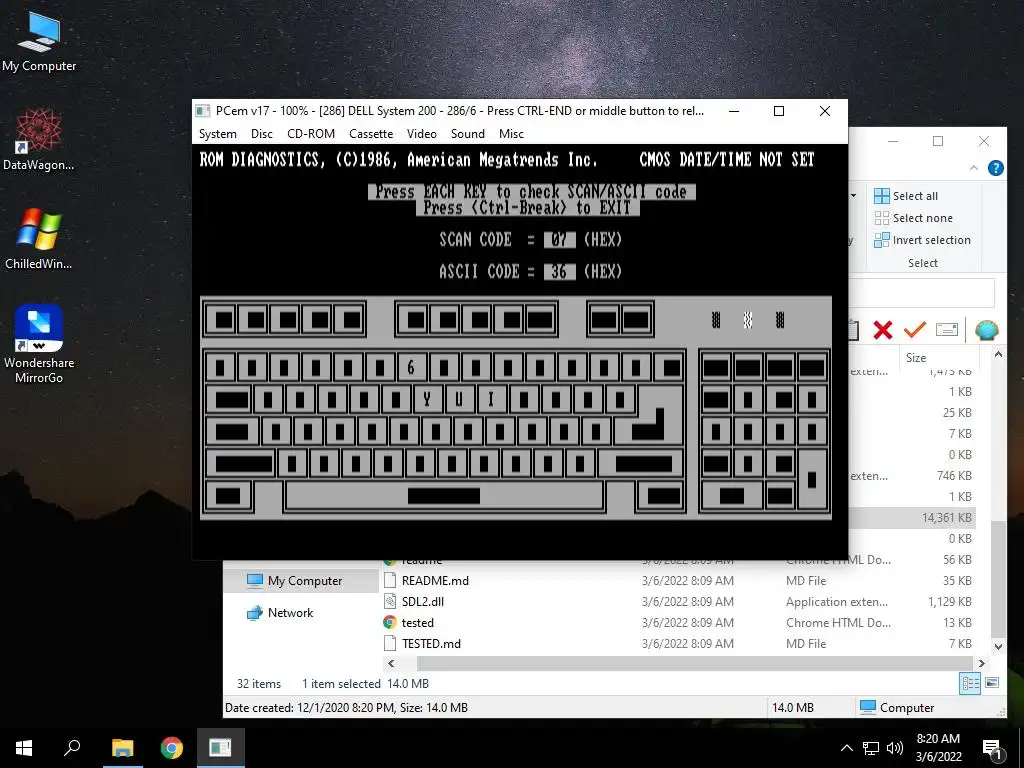Click the left arrow of the horizontal scrollbar
Image resolution: width=1024 pixels, height=768 pixels.
tap(391, 664)
